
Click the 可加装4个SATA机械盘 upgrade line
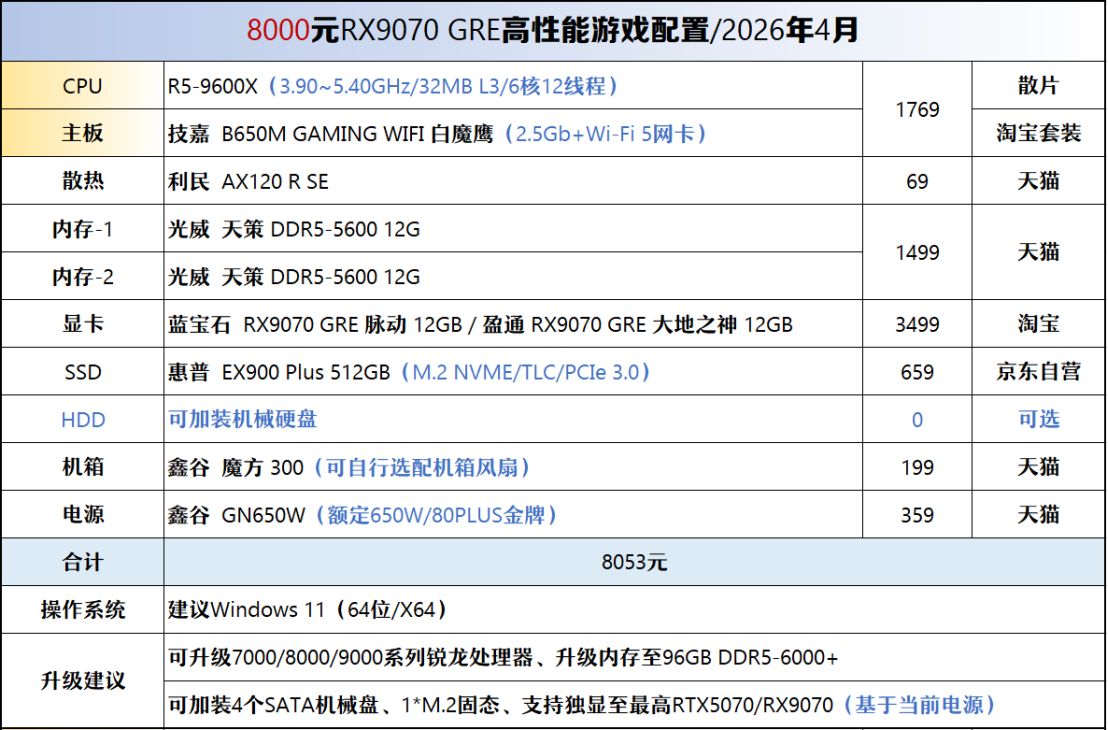[x=635, y=704]
